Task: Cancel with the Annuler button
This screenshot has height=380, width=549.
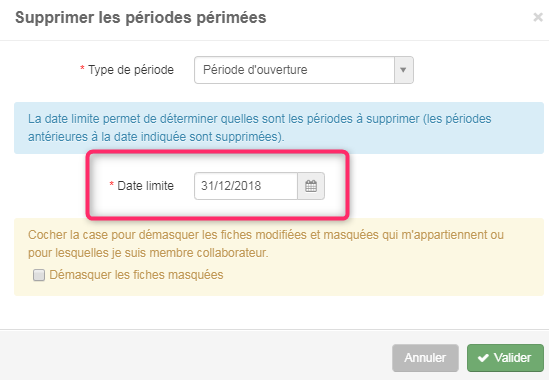Action: pyautogui.click(x=425, y=358)
